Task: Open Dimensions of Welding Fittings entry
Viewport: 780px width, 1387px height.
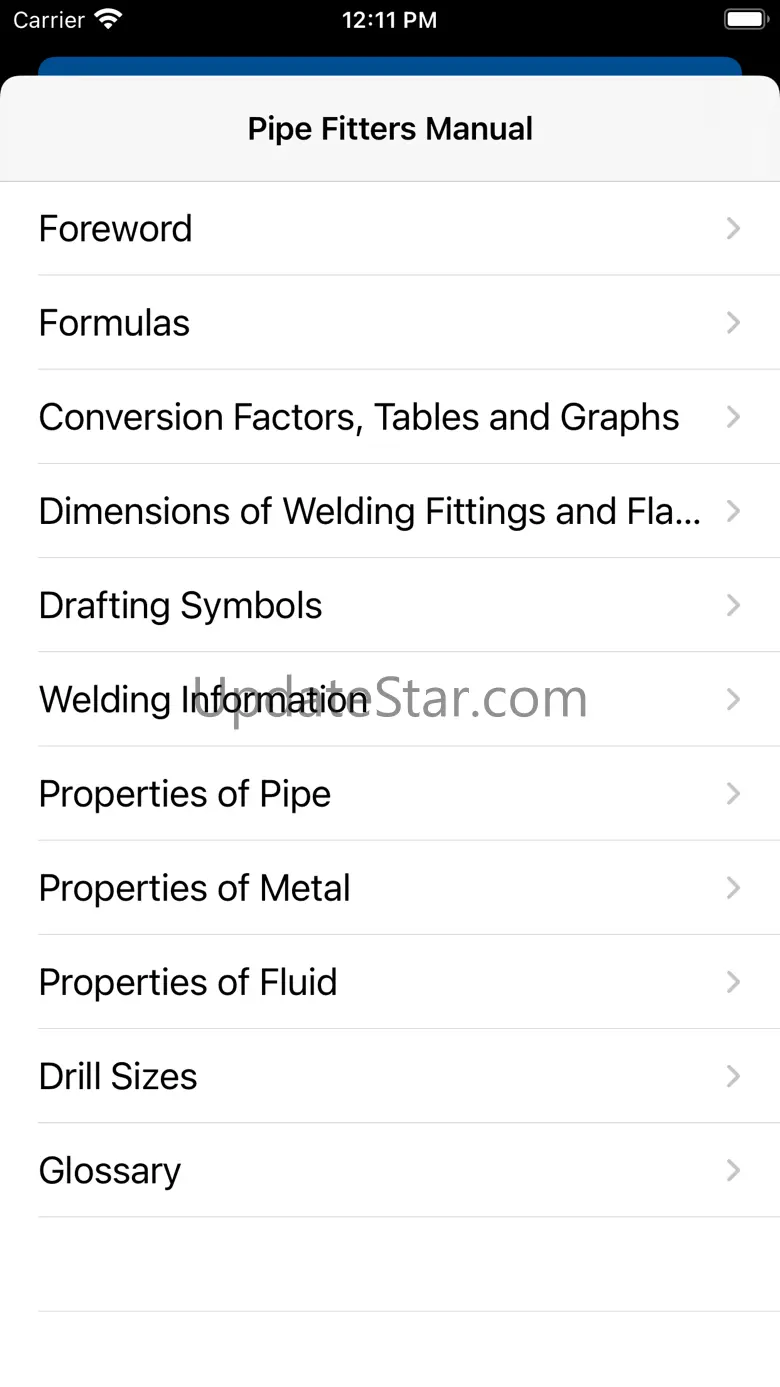Action: click(x=369, y=511)
